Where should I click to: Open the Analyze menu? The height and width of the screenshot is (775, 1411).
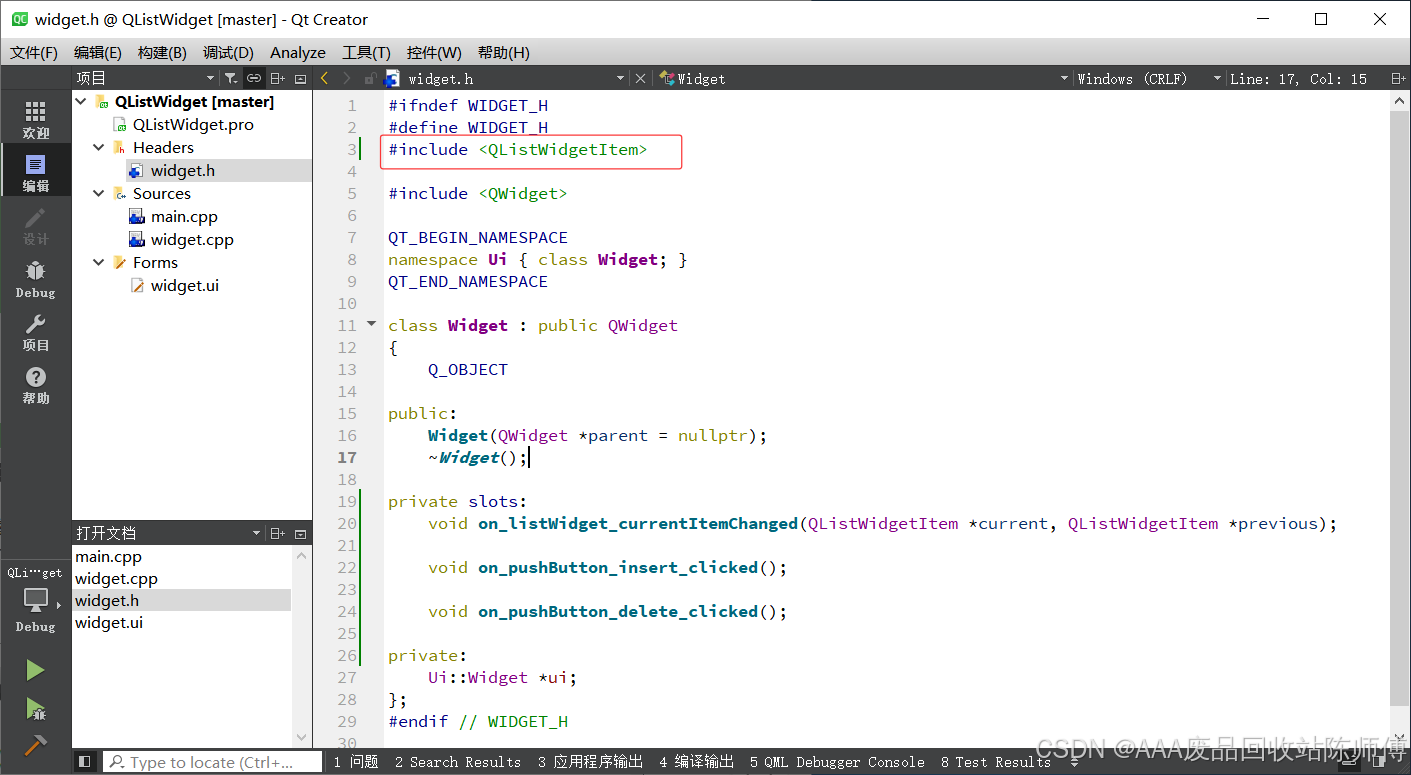(x=298, y=52)
